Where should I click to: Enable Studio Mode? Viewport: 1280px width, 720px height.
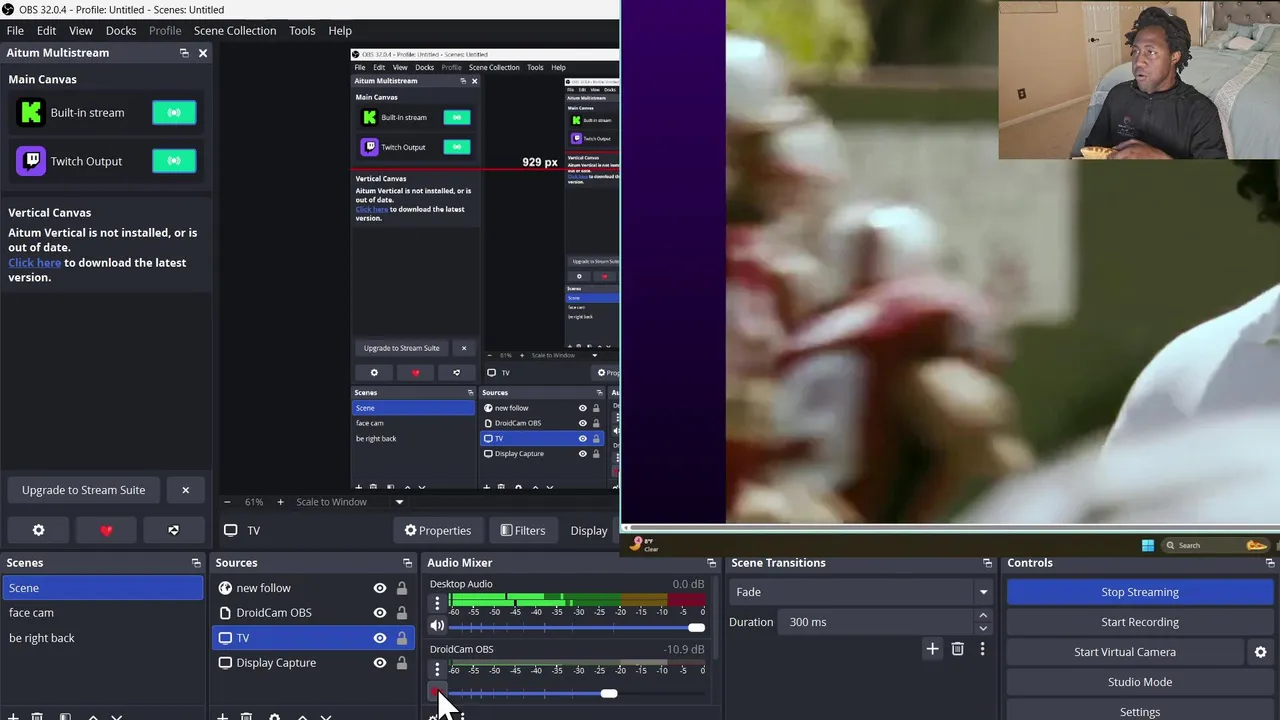pyautogui.click(x=1140, y=682)
